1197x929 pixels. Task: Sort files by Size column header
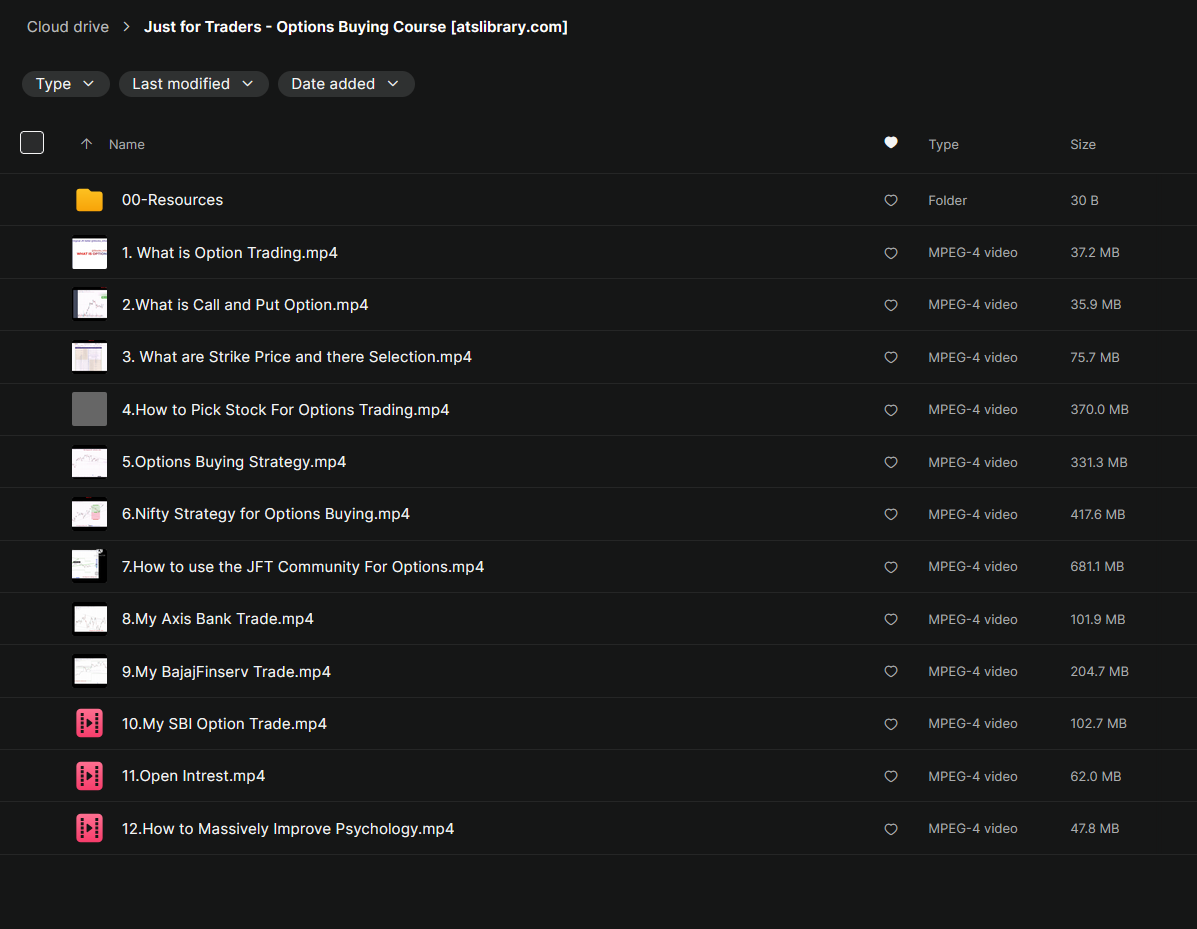1082,144
